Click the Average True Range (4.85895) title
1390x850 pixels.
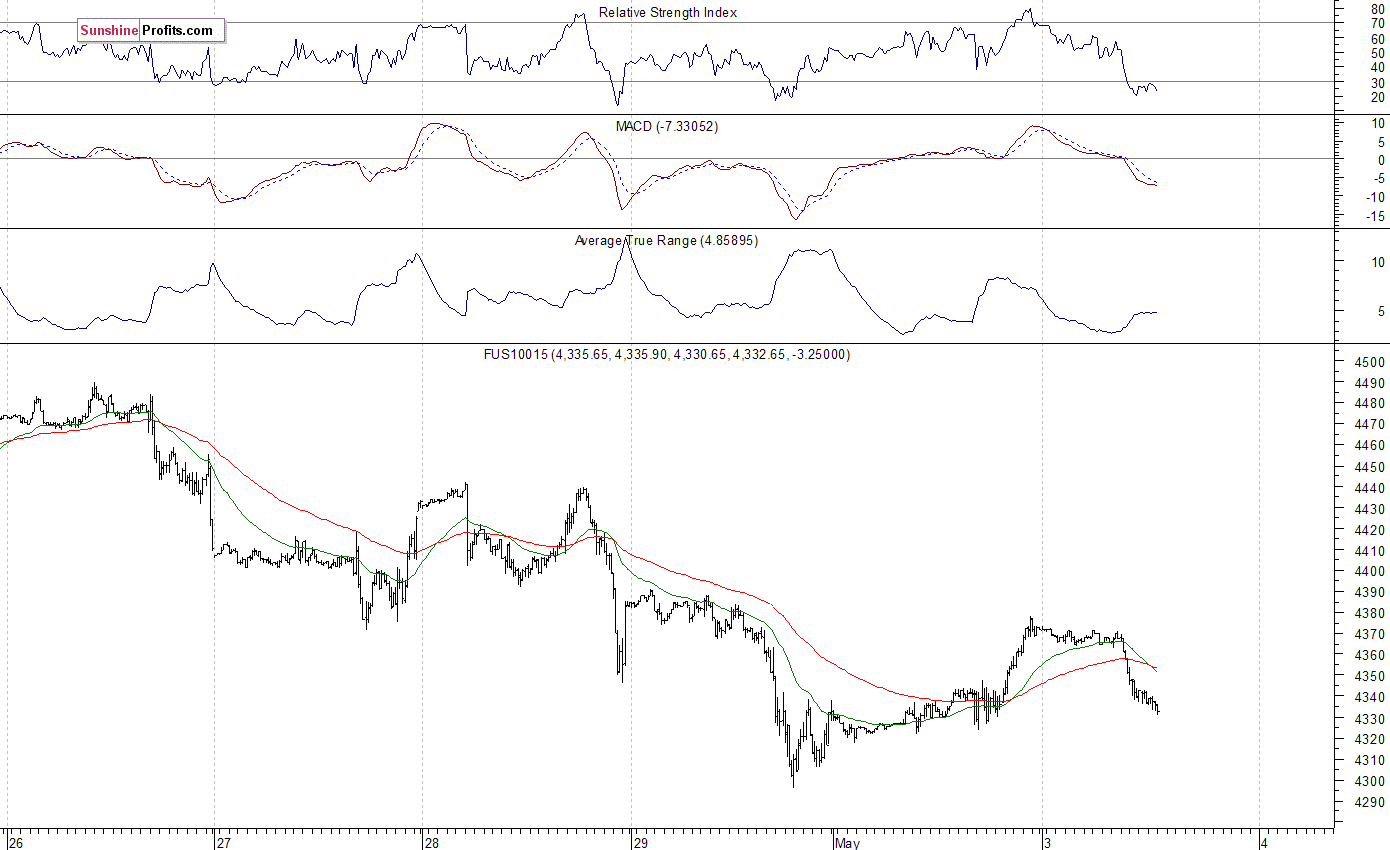(x=666, y=240)
